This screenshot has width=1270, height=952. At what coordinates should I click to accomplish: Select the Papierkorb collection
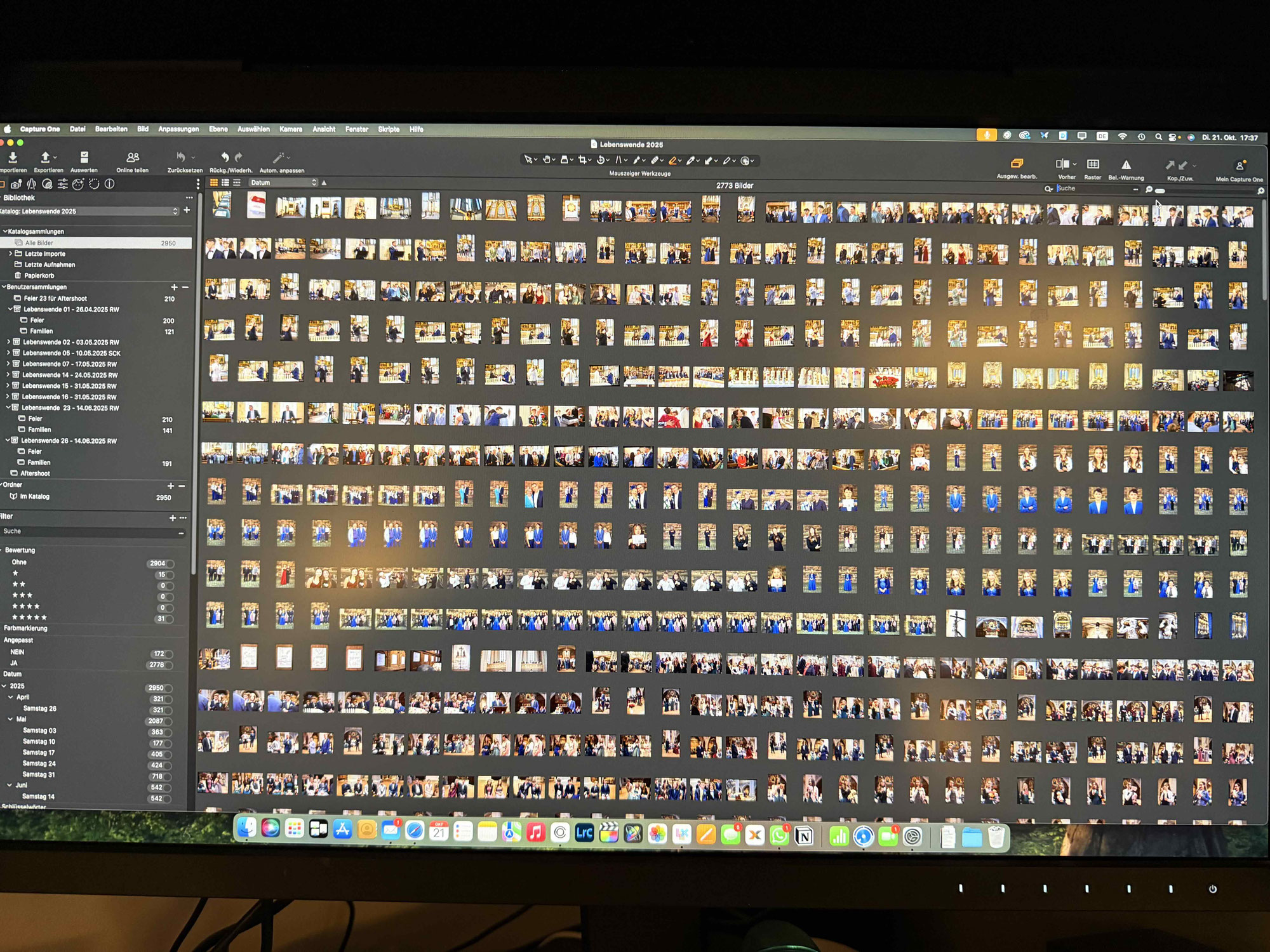pyautogui.click(x=39, y=275)
